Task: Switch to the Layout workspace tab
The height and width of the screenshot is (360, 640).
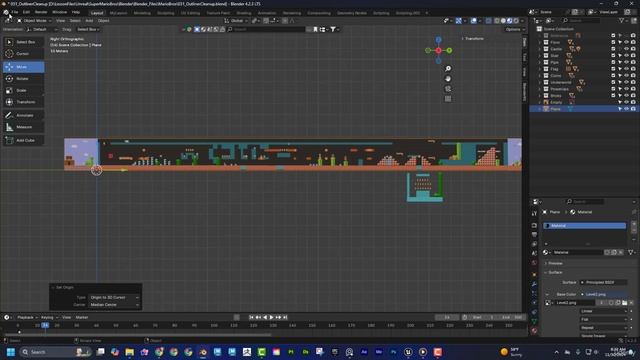Action: pyautogui.click(x=97, y=13)
